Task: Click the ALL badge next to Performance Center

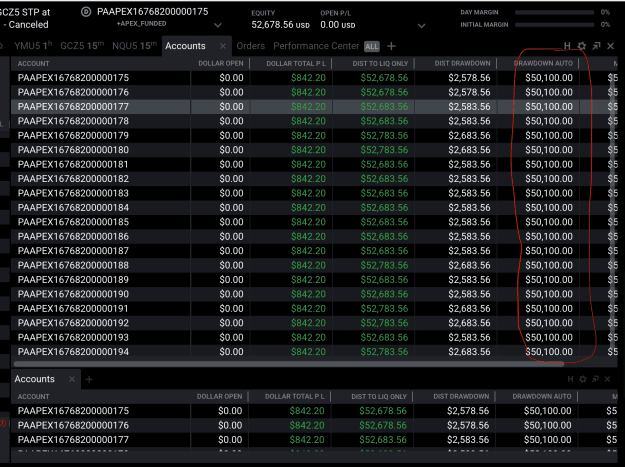Action: [x=371, y=47]
